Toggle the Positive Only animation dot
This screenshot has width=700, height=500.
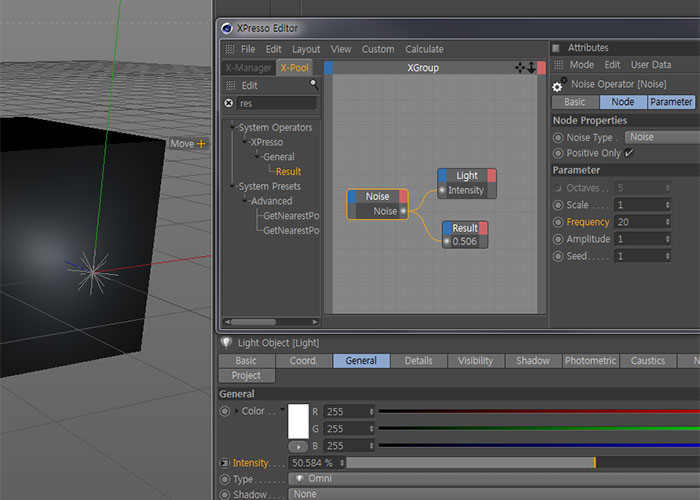click(x=558, y=153)
